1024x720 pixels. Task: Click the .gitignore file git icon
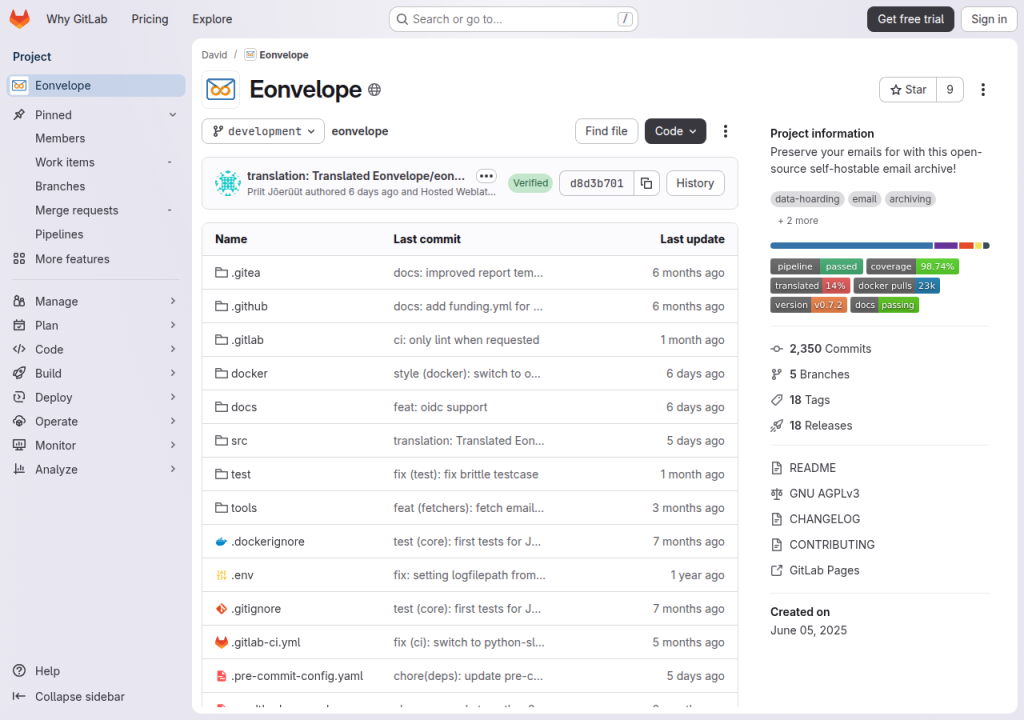coord(221,609)
